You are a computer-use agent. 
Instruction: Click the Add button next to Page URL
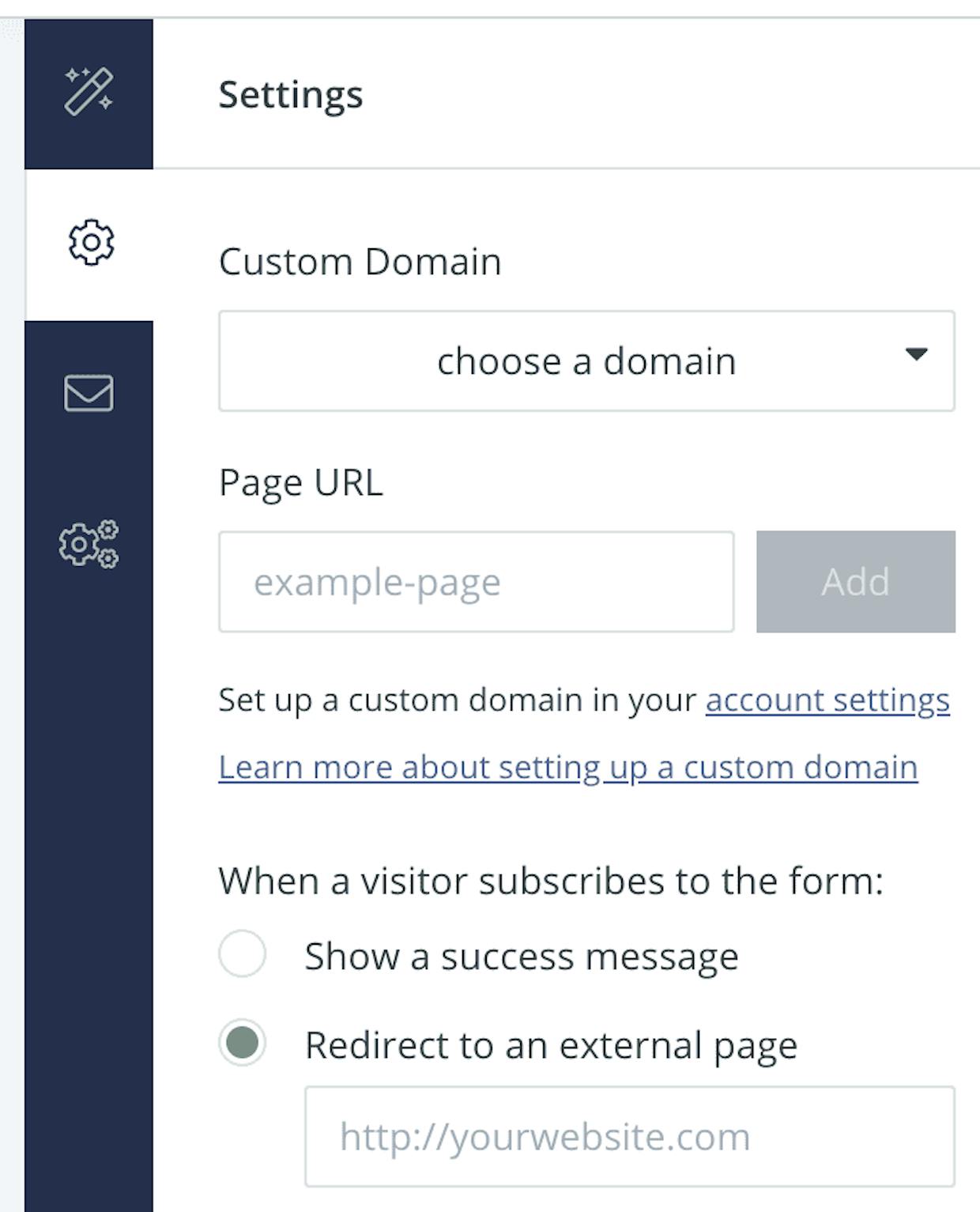tap(856, 582)
